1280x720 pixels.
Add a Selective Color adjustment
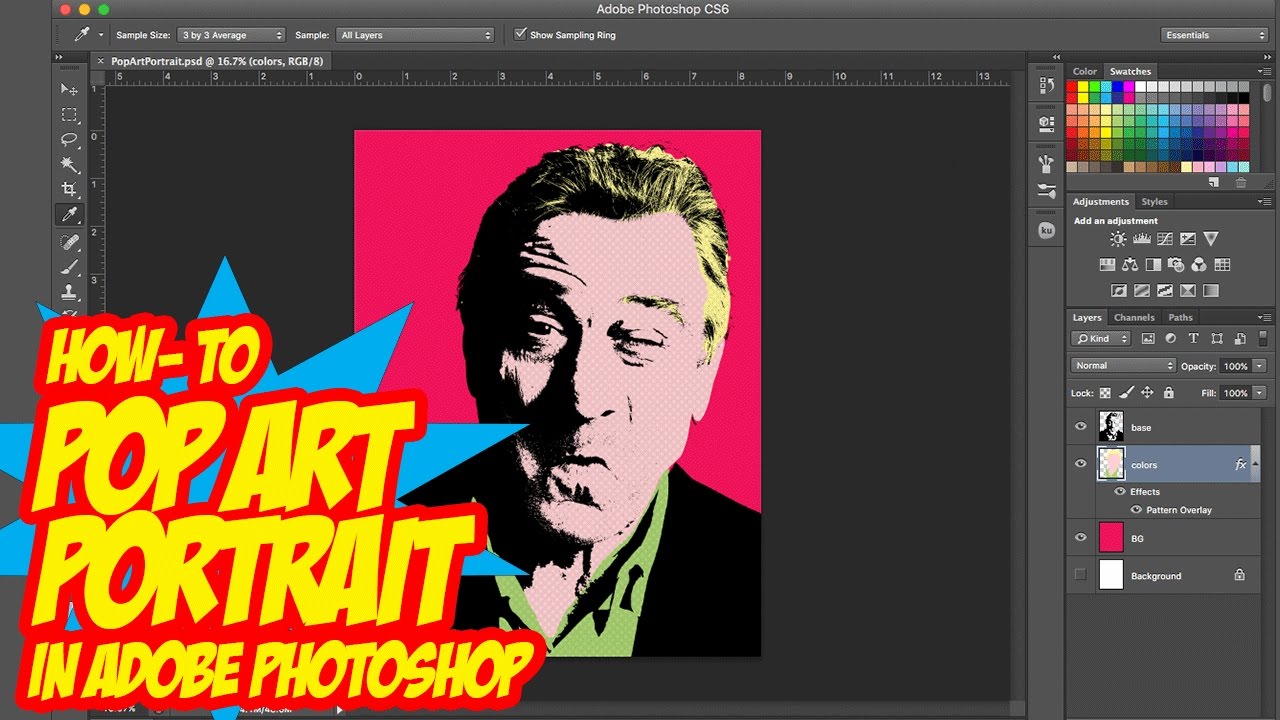click(1188, 291)
